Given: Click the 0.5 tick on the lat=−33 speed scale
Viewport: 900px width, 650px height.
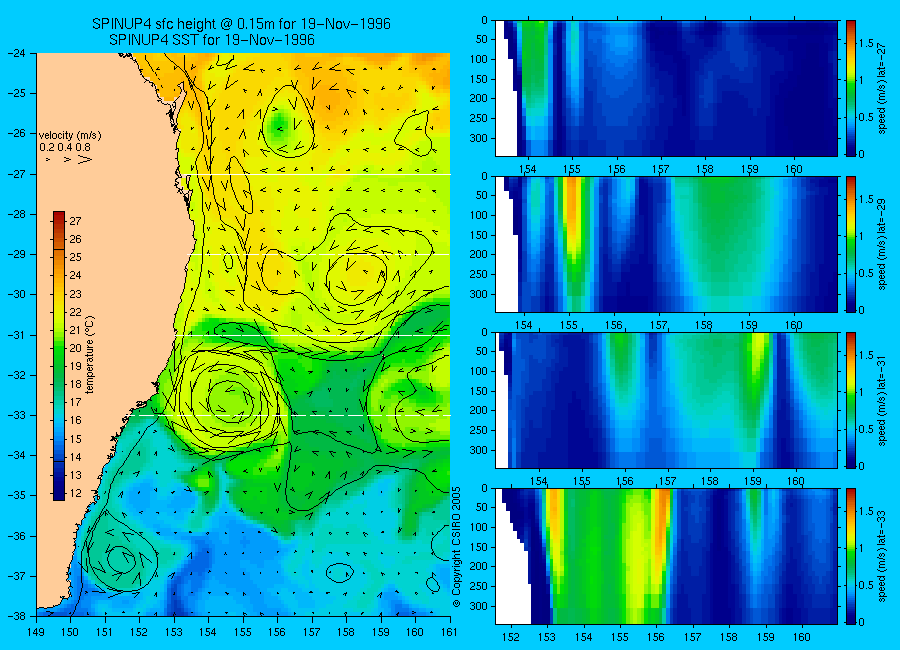Looking at the screenshot, I should pyautogui.click(x=867, y=585).
